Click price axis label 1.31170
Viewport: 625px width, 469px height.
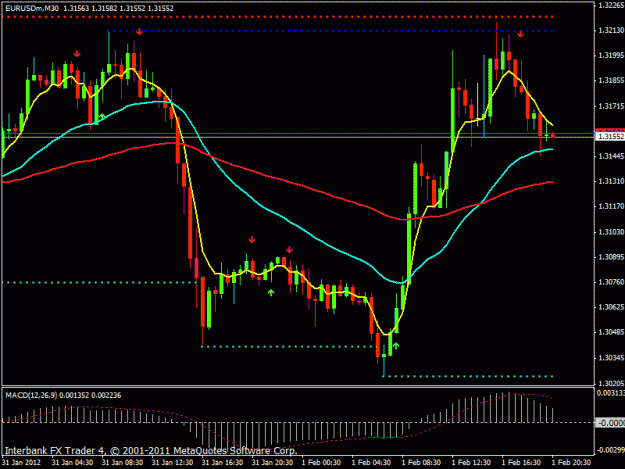(611, 206)
